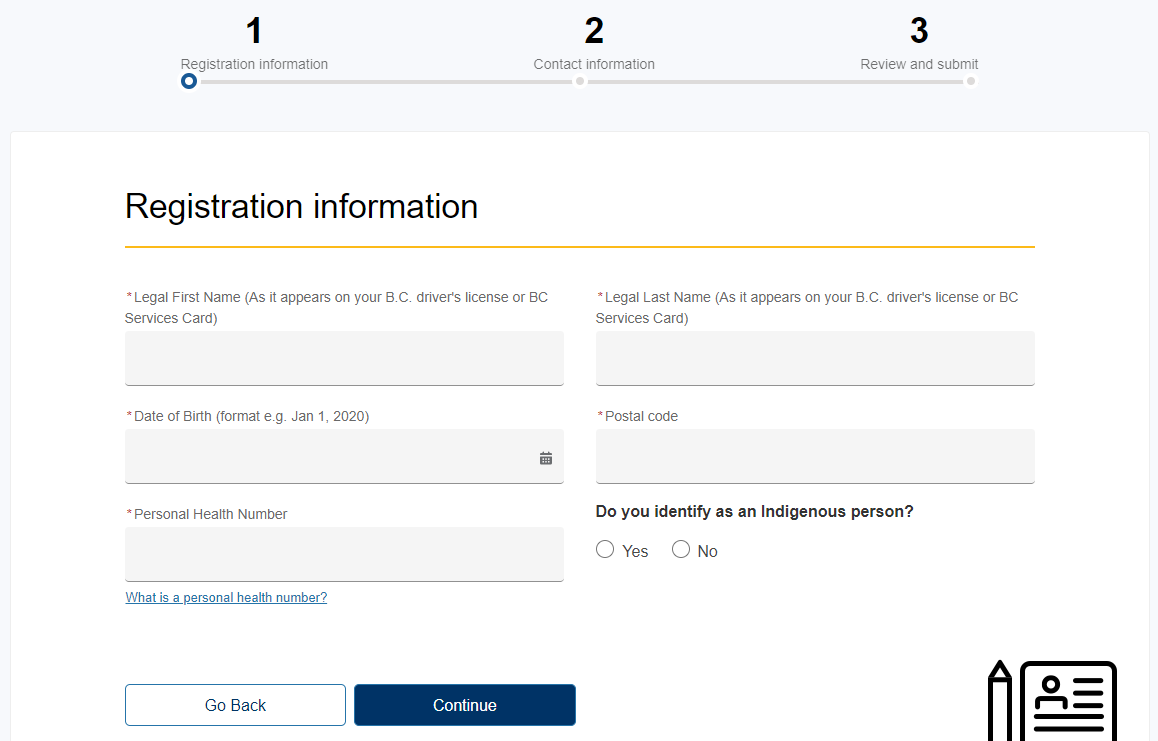This screenshot has width=1158, height=741.
Task: Select the Review and submit step label
Action: click(919, 64)
